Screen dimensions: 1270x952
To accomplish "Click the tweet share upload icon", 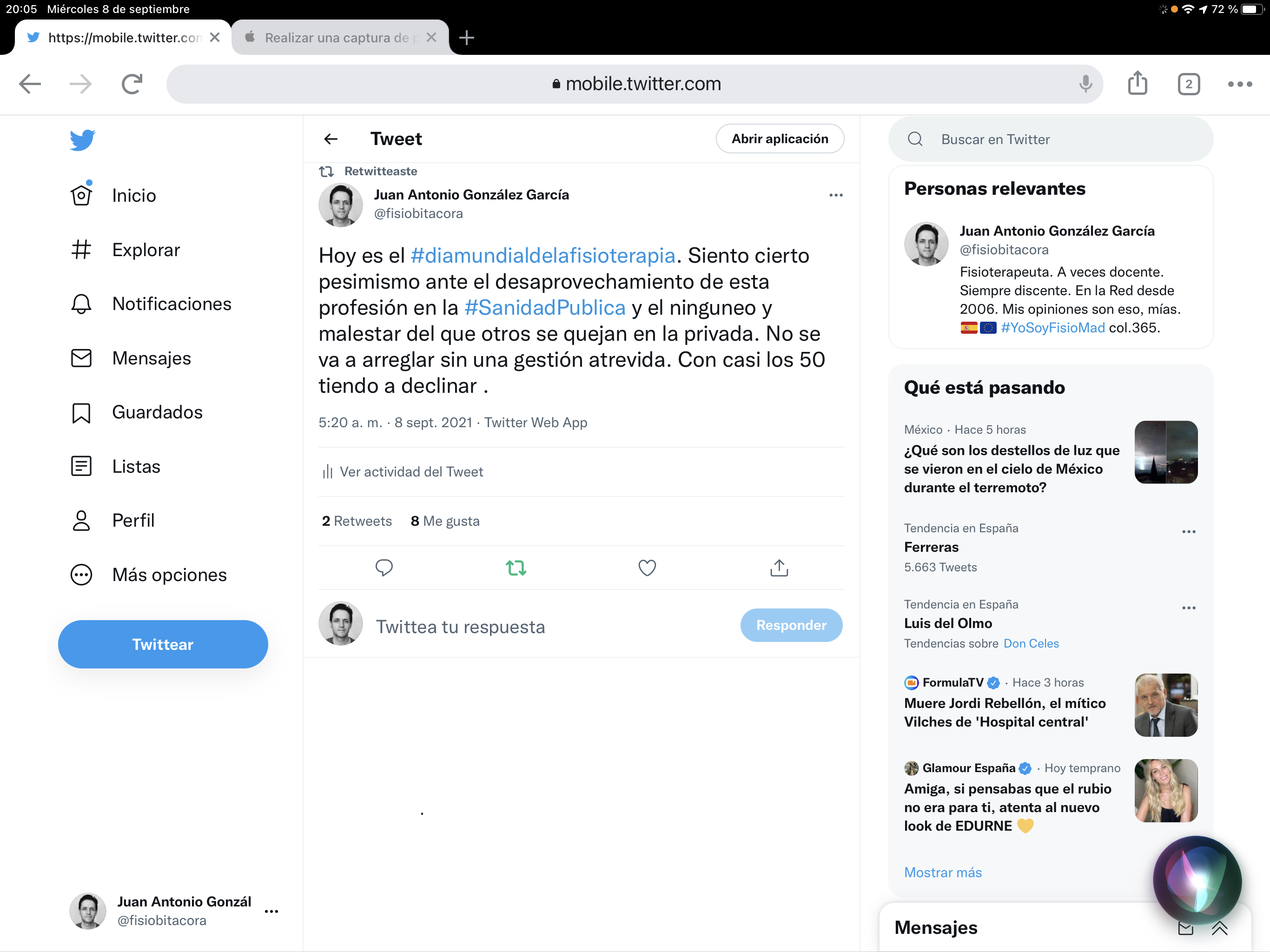I will (x=779, y=567).
